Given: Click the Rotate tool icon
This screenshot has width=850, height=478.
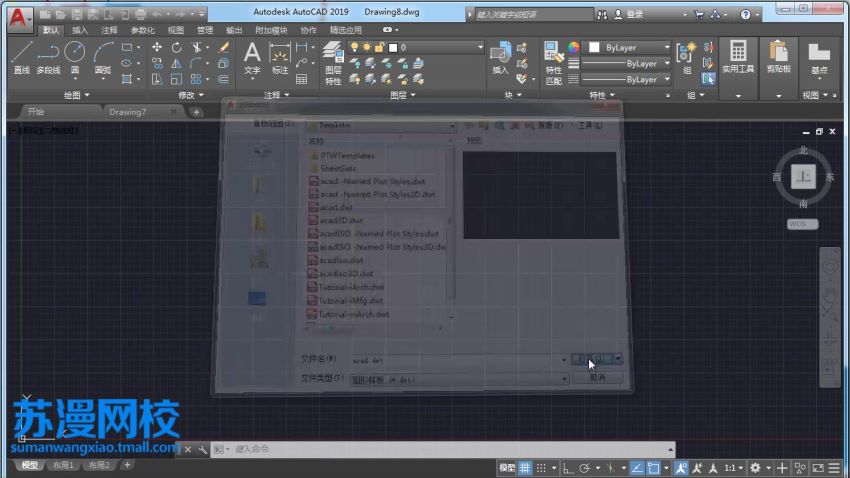Looking at the screenshot, I should 176,48.
